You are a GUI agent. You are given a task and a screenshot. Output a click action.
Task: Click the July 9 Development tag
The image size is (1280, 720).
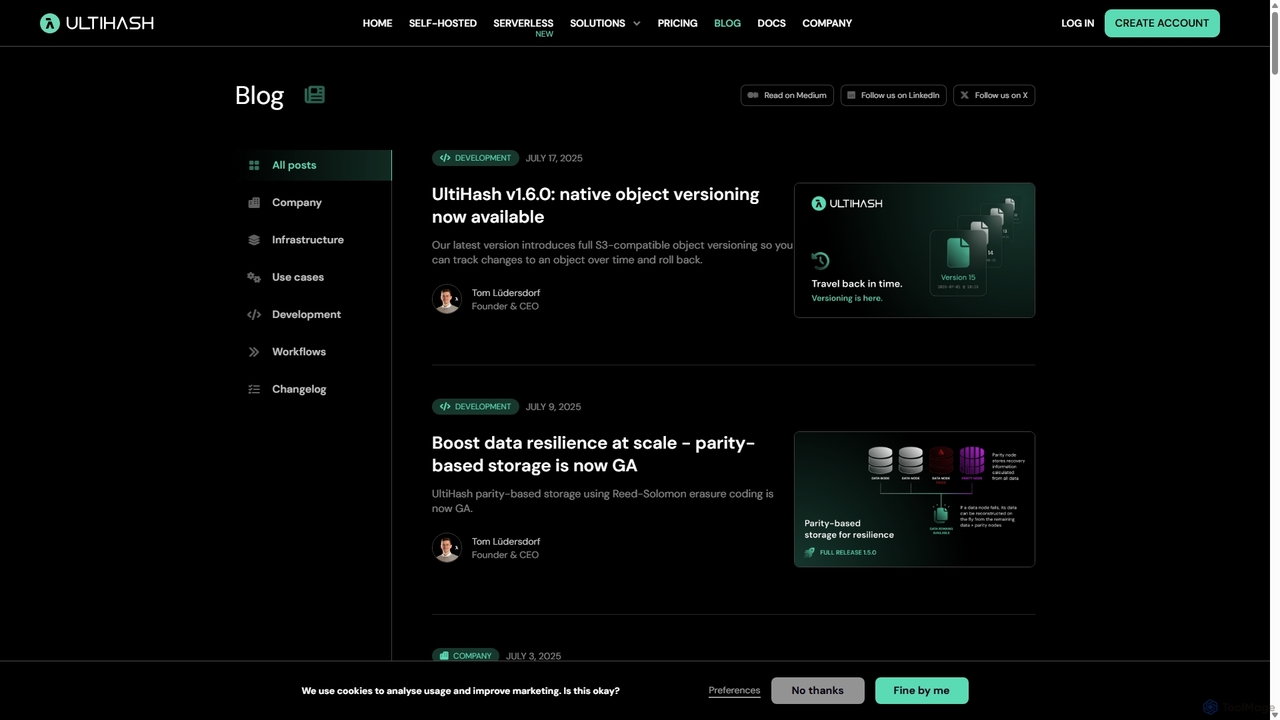pos(476,407)
